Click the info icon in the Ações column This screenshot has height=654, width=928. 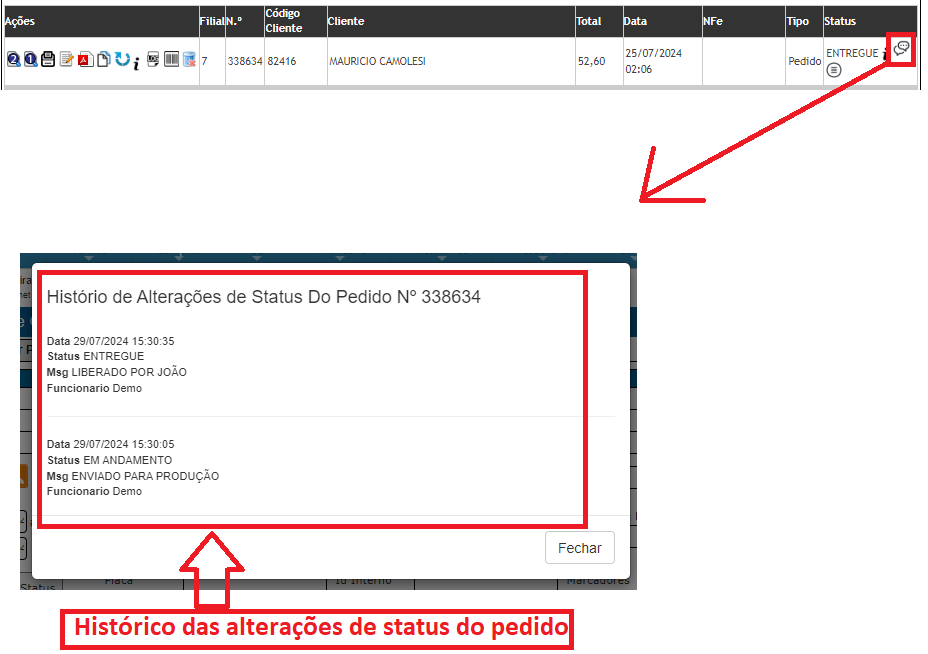point(136,63)
